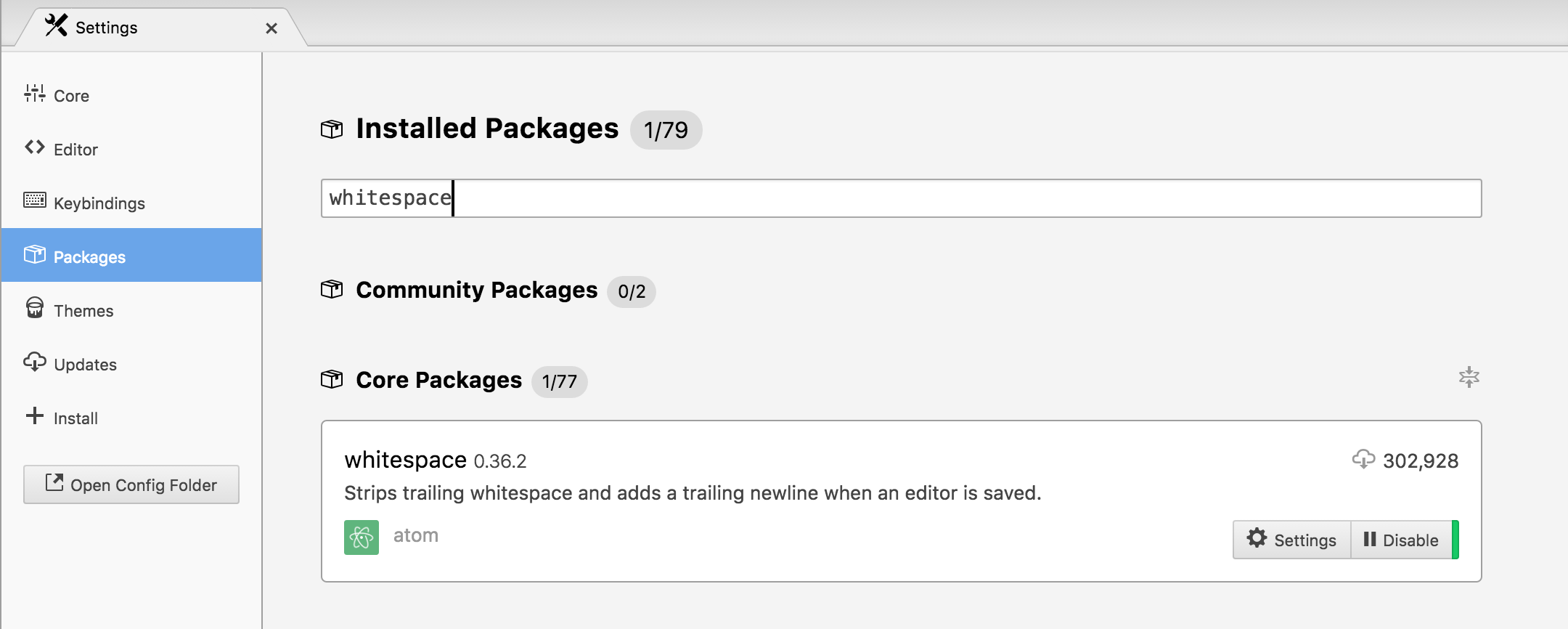This screenshot has width=1568, height=629.
Task: Close the Settings tab
Action: pos(271,28)
